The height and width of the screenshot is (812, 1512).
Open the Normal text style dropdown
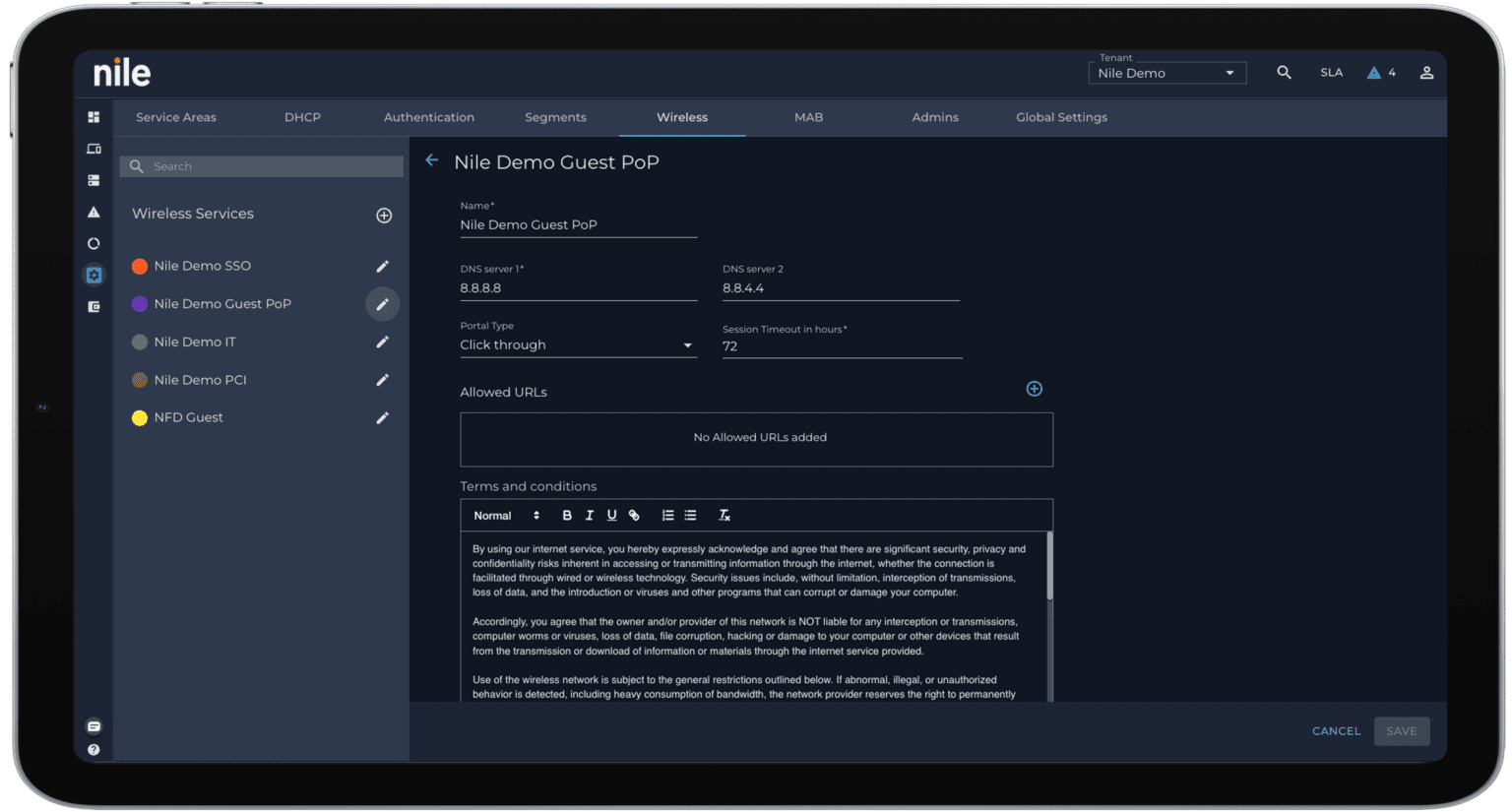click(x=506, y=516)
